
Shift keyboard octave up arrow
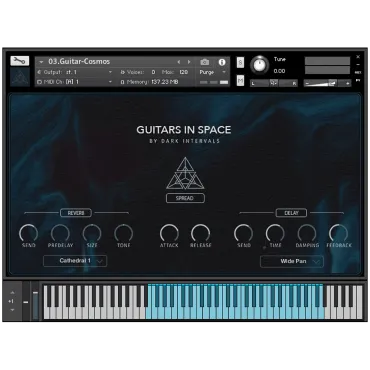tap(12, 293)
